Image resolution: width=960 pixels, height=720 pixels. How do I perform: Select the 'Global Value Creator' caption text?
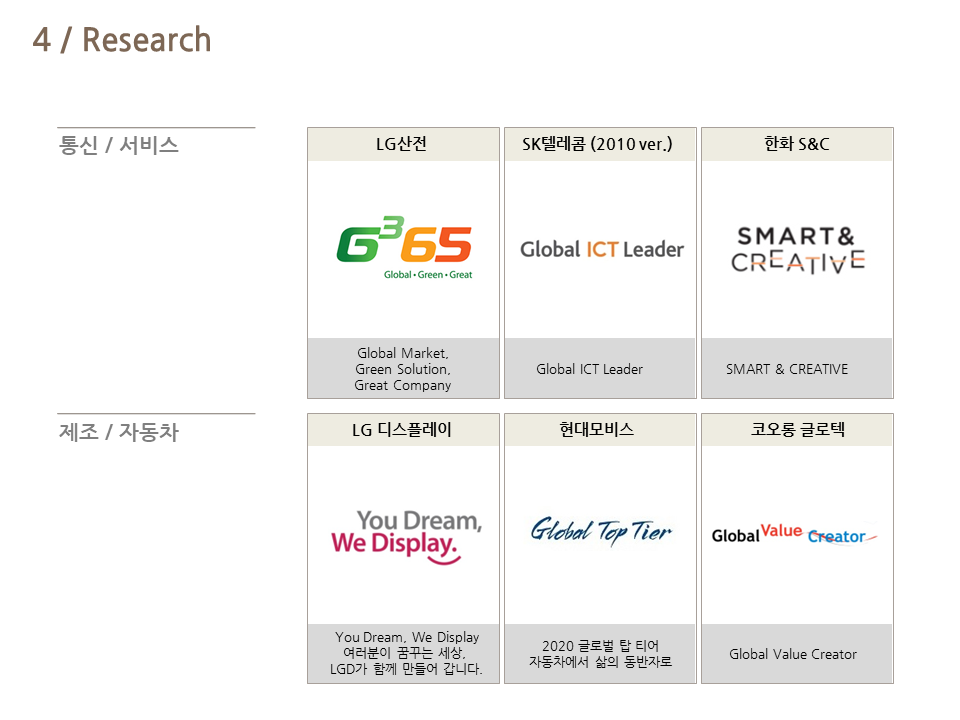(793, 654)
